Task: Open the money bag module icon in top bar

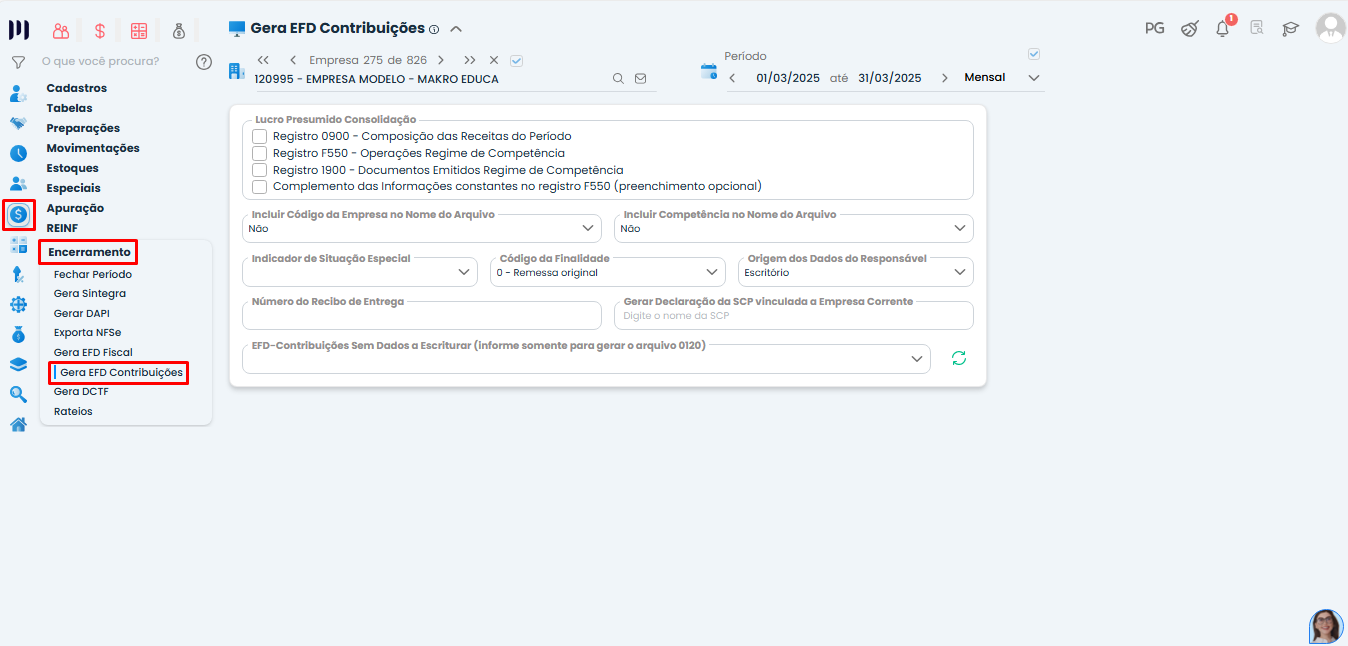Action: pyautogui.click(x=178, y=31)
